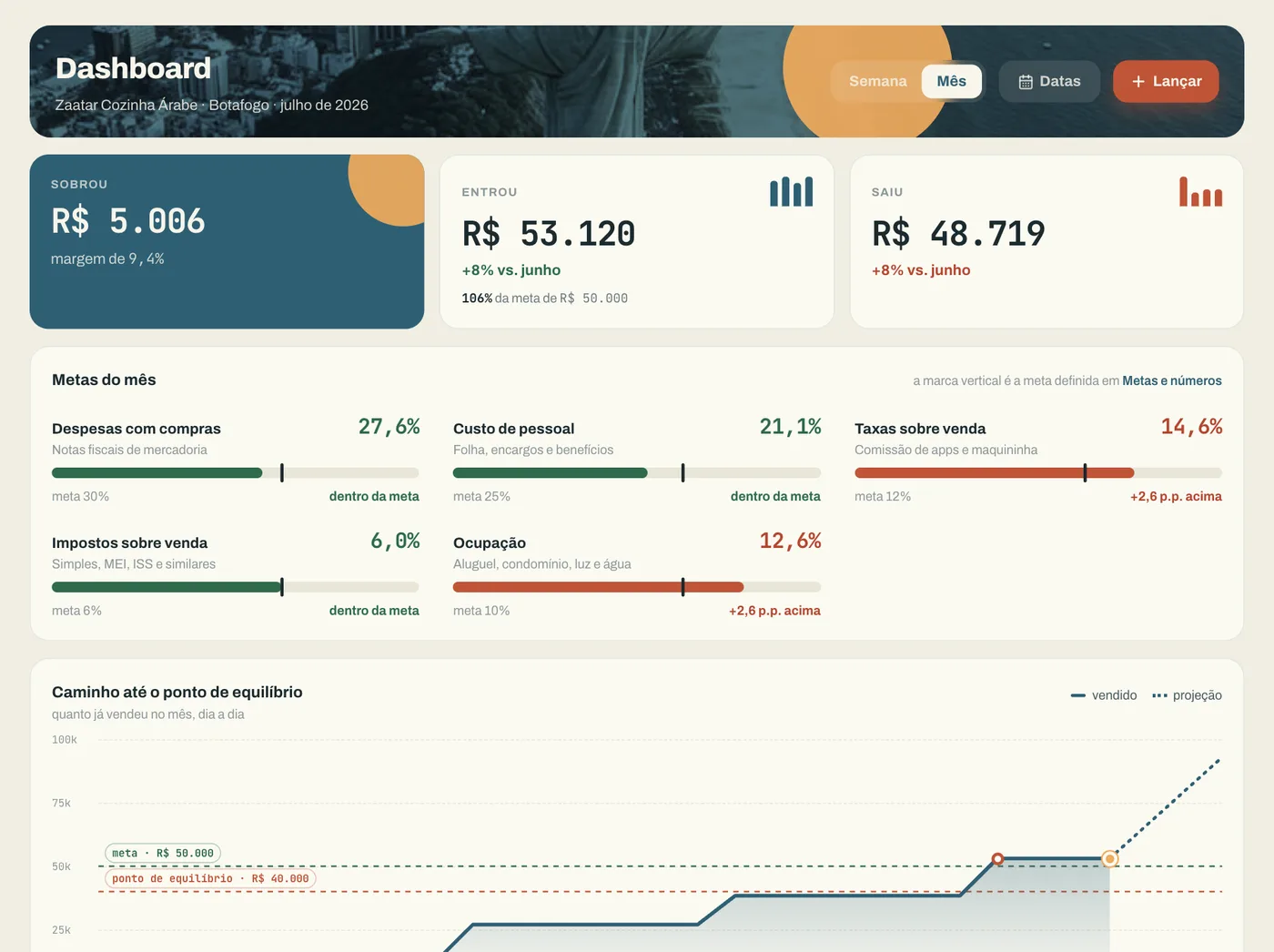The height and width of the screenshot is (952, 1274).
Task: Open the Datas date picker
Action: (1049, 81)
